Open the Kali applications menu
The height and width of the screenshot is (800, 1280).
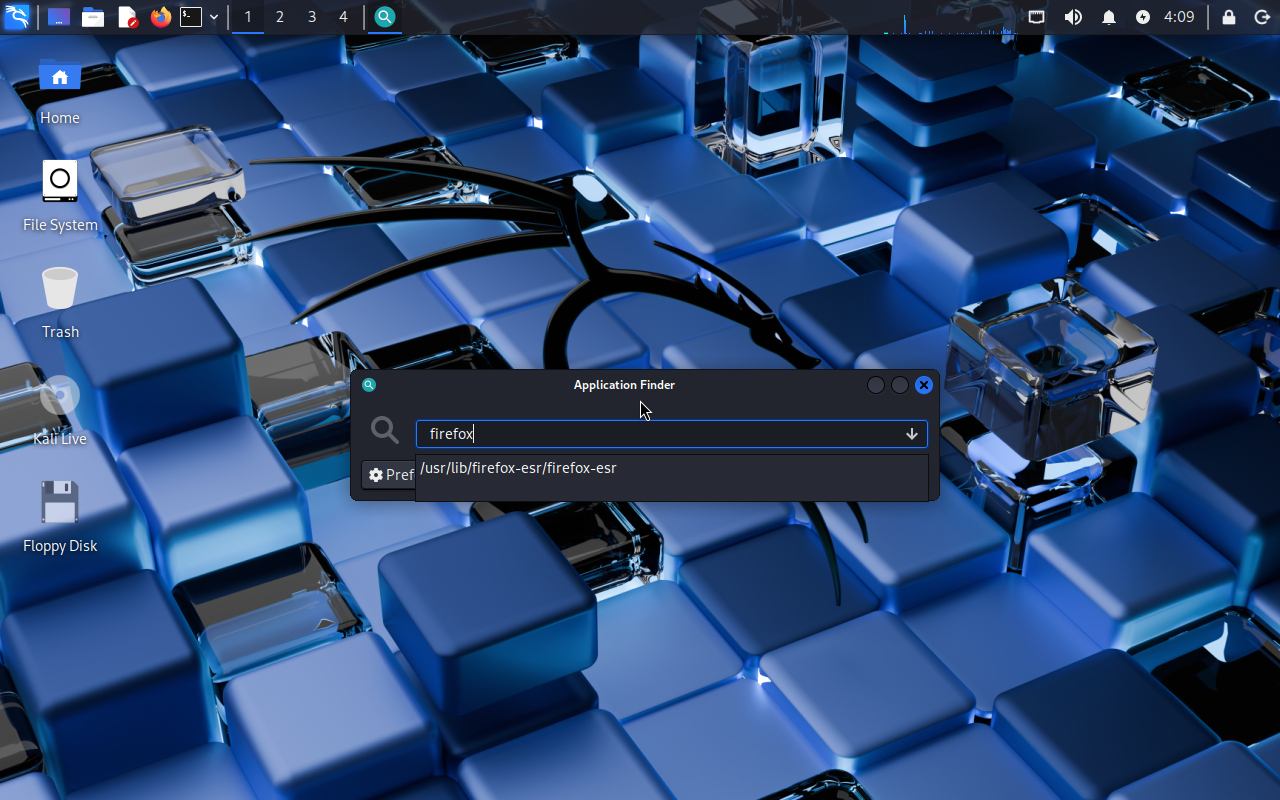pyautogui.click(x=17, y=17)
